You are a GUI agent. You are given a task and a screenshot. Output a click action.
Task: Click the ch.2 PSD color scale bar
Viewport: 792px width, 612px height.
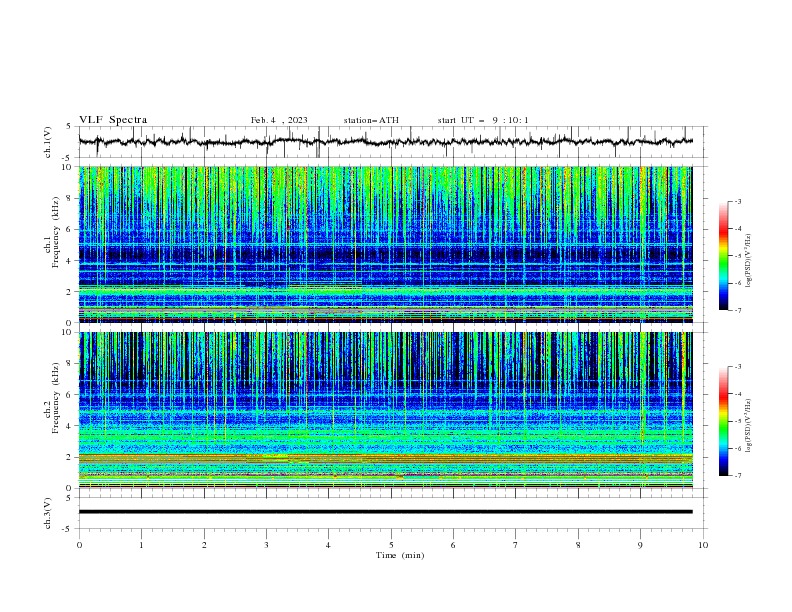click(x=723, y=421)
